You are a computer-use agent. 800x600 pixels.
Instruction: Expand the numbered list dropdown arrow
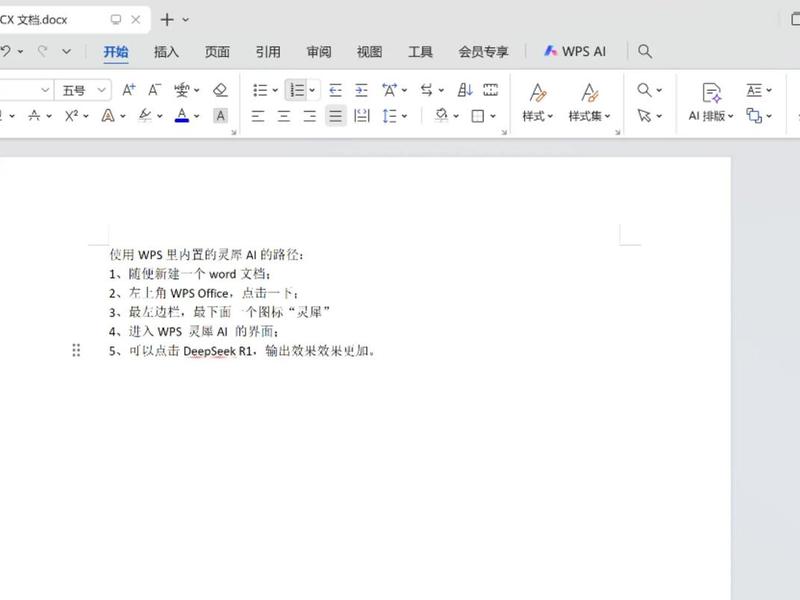[312, 90]
